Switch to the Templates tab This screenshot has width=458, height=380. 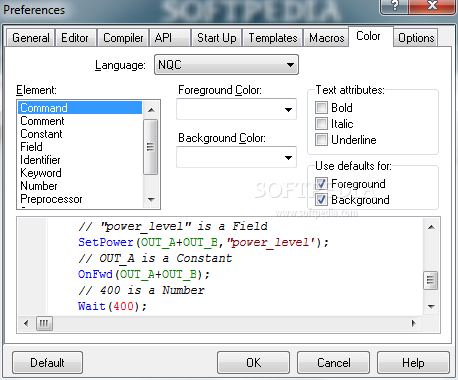click(273, 38)
